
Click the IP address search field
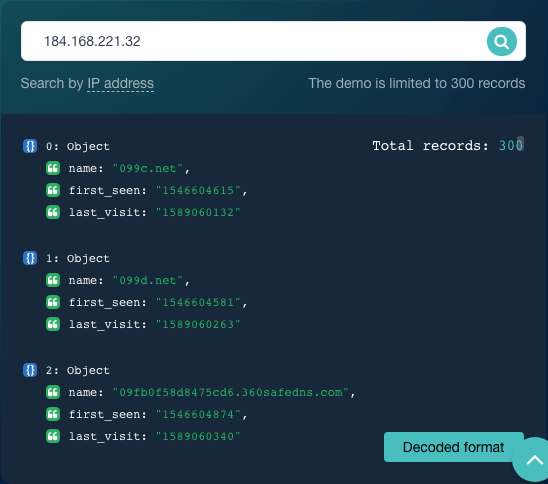click(x=273, y=41)
